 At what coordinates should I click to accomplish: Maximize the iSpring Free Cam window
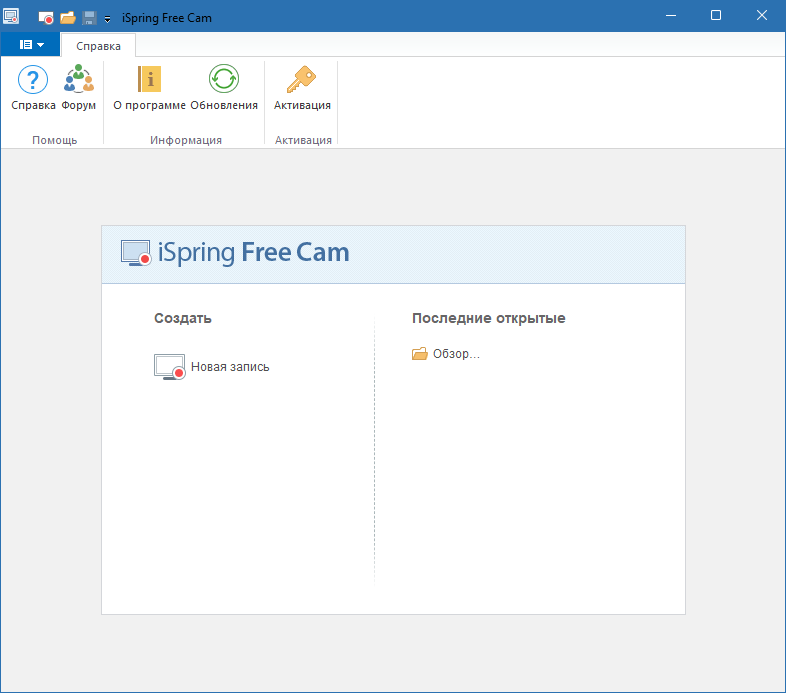(x=716, y=16)
